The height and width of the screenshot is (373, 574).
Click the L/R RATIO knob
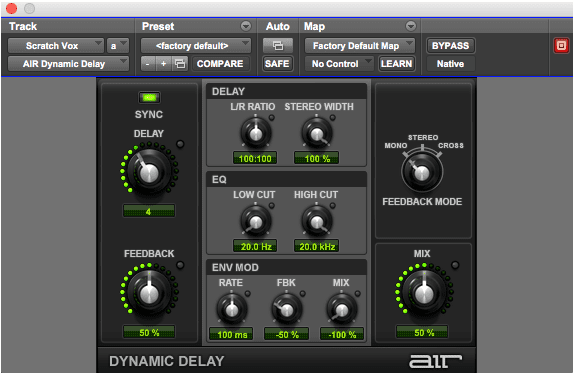[x=256, y=133]
